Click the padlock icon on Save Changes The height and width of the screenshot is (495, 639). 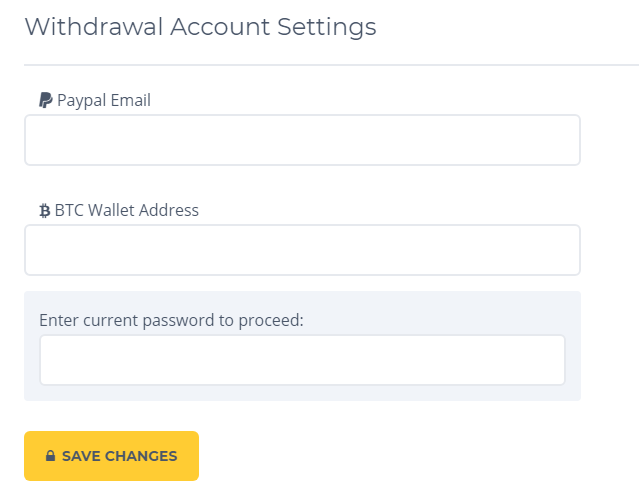pyautogui.click(x=50, y=456)
